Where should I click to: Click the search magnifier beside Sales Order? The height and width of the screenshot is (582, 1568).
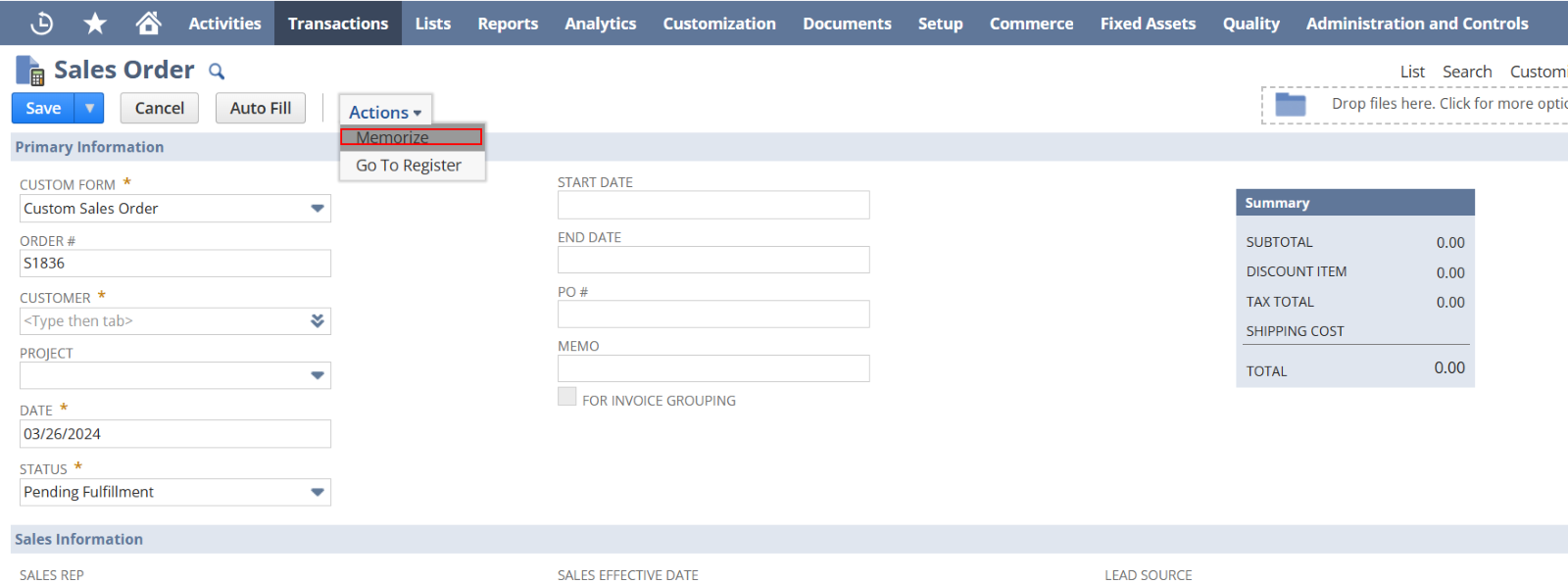pos(217,72)
